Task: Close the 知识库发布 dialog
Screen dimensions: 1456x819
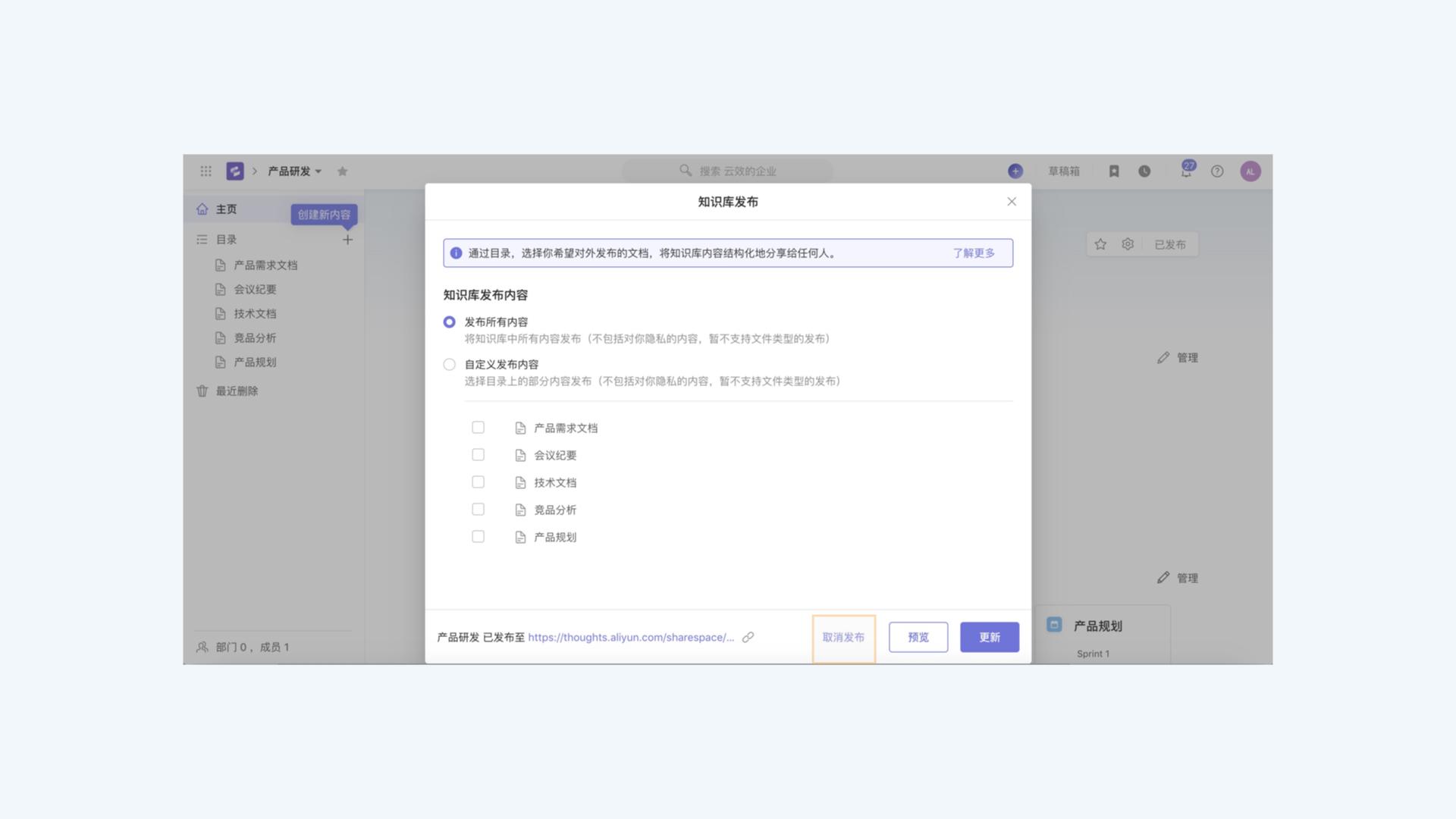Action: click(1012, 202)
